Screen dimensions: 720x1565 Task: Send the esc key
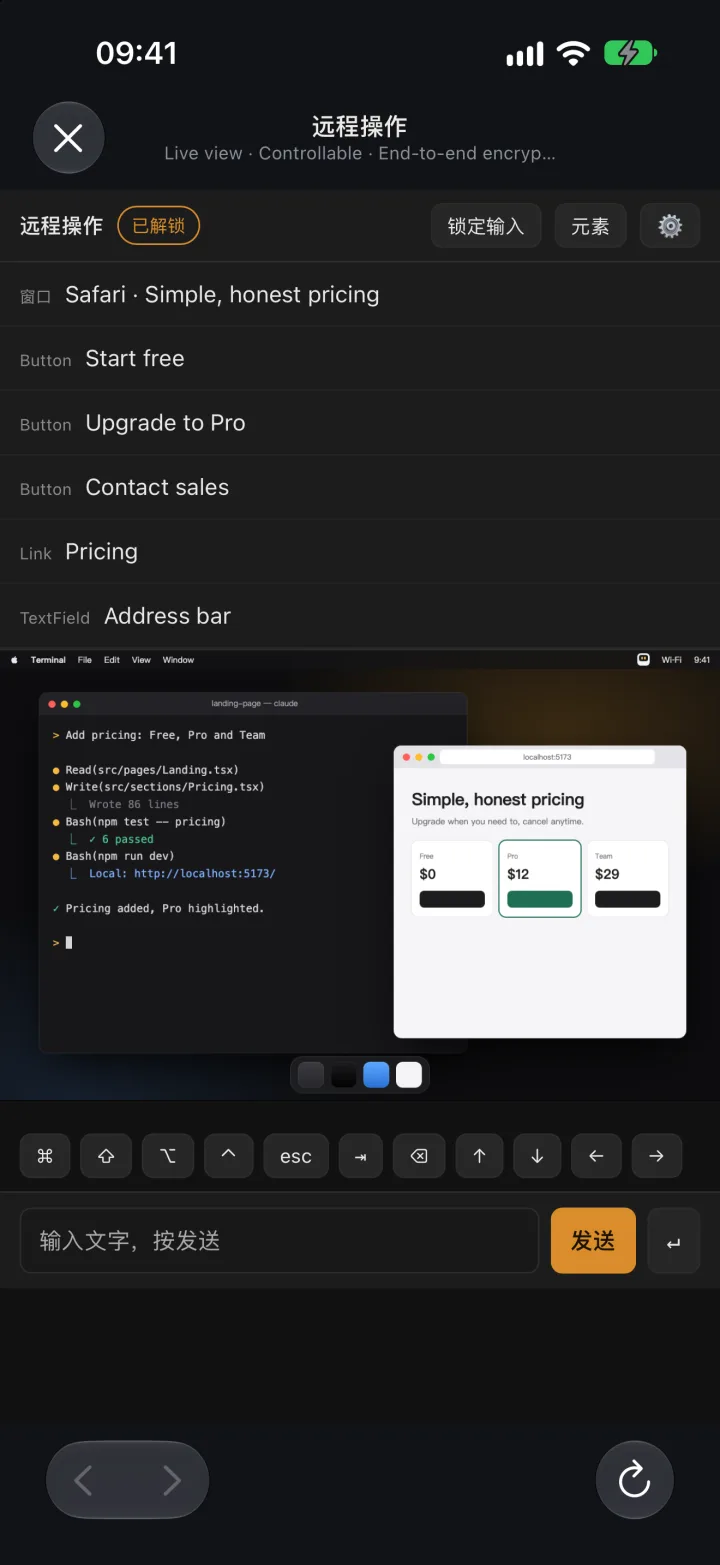coord(296,1156)
